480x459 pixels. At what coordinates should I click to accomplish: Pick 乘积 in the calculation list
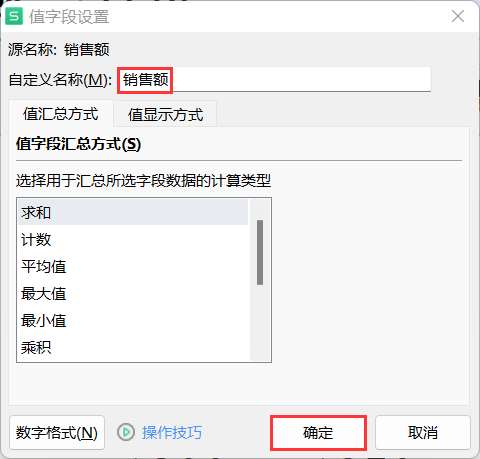pos(133,347)
